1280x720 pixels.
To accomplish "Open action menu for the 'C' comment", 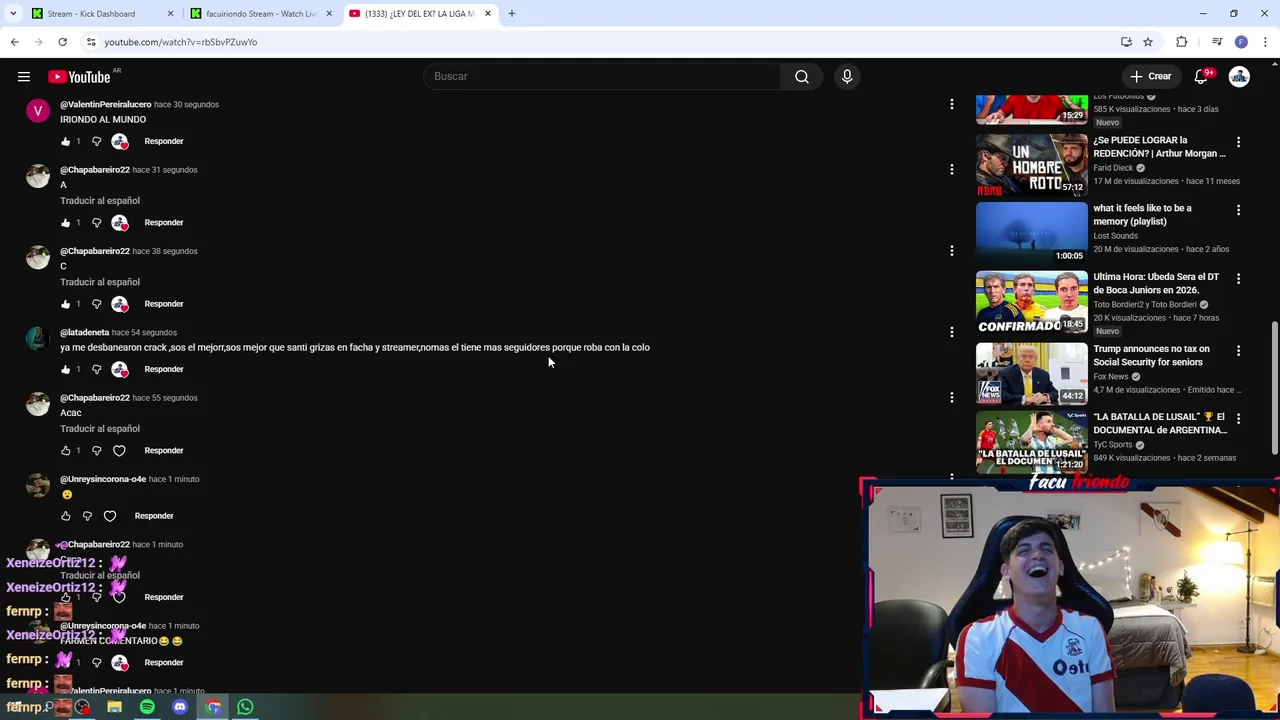I will coord(951,251).
